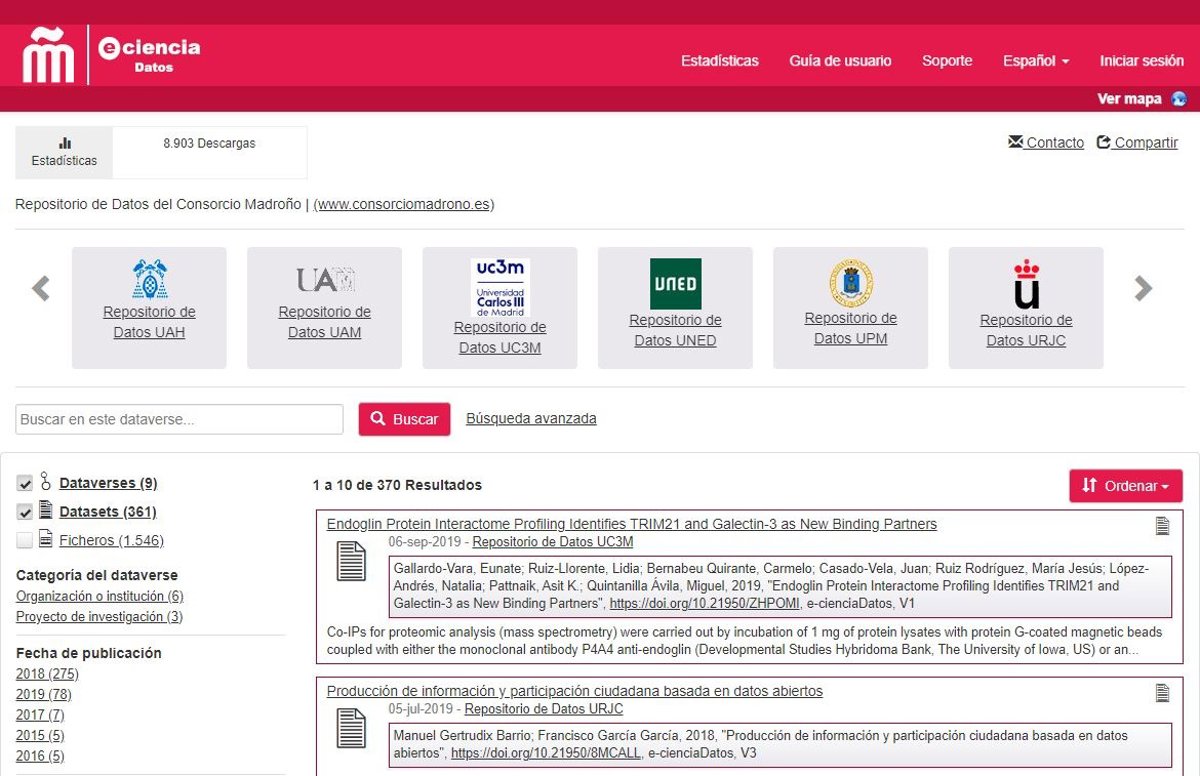Screen dimensions: 1200x776
Task: Open the UC3M repository logo
Action: coord(500,287)
